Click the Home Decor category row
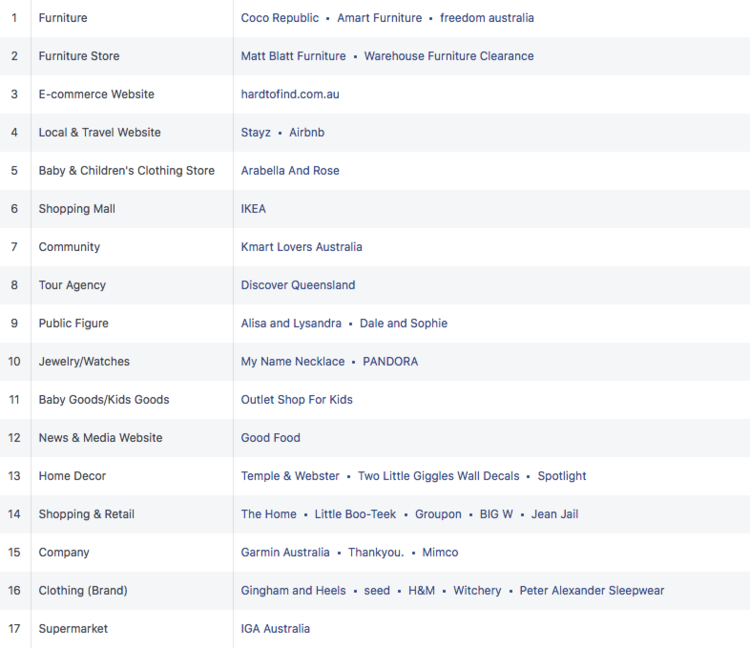The height and width of the screenshot is (648, 750). (72, 476)
